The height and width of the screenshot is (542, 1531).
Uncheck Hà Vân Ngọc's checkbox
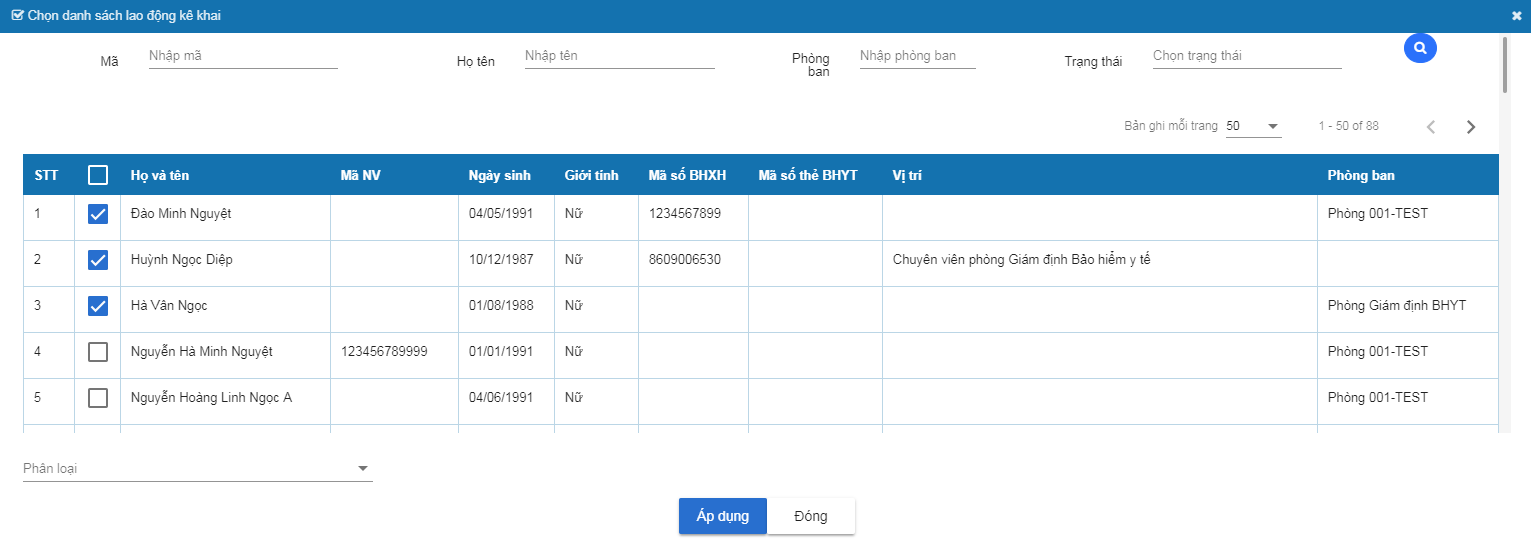(98, 306)
